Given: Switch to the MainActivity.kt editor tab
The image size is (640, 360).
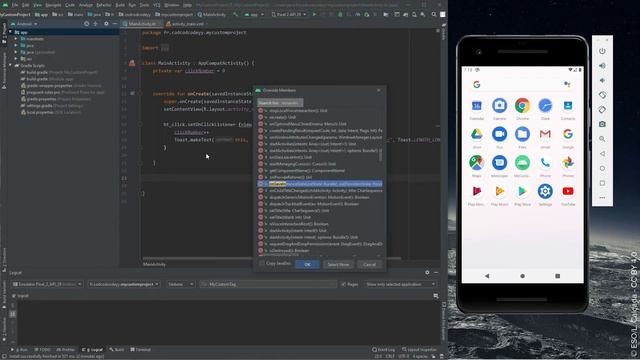Looking at the screenshot, I should [x=142, y=24].
